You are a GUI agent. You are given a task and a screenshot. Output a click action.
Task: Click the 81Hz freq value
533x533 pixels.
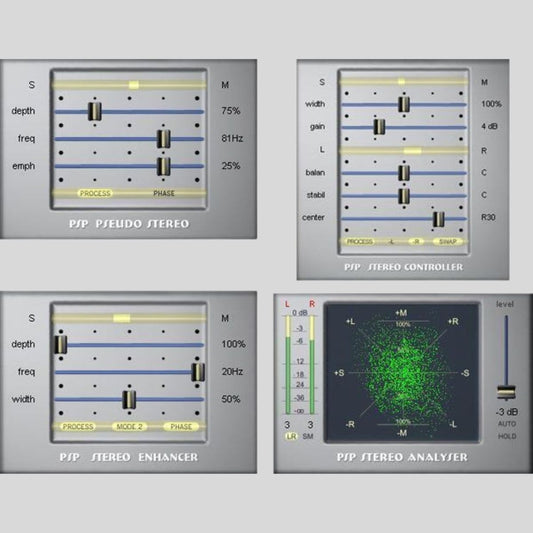point(232,138)
